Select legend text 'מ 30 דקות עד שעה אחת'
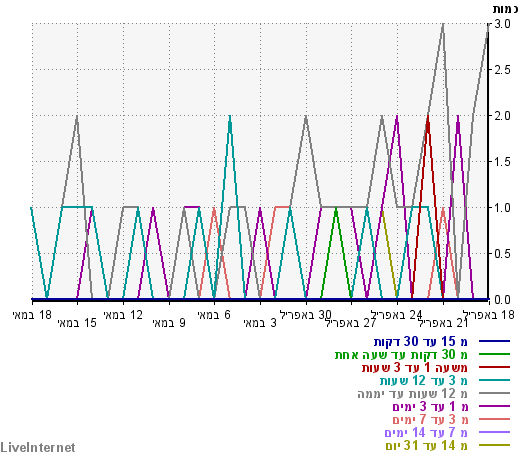This screenshot has width=520, height=457. (401, 354)
